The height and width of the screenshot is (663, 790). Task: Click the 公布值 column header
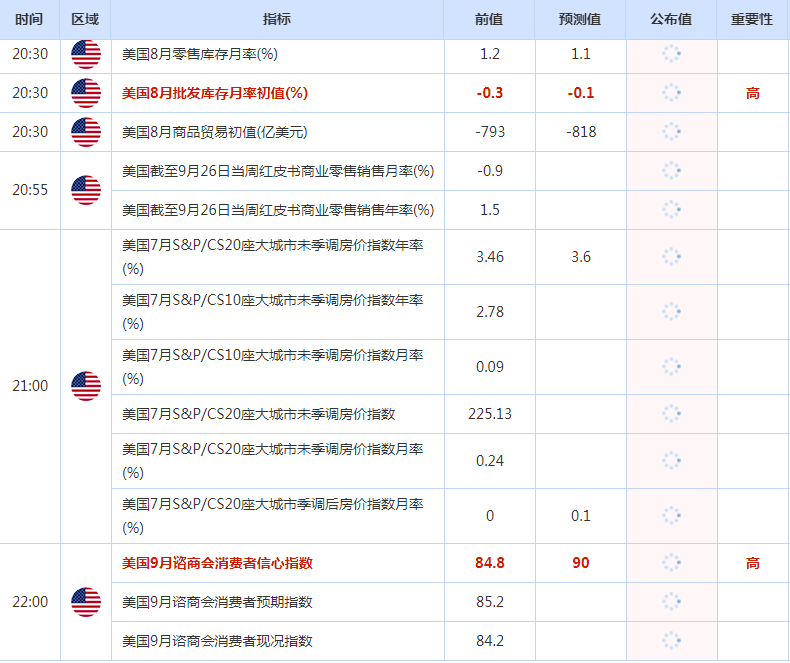click(671, 19)
